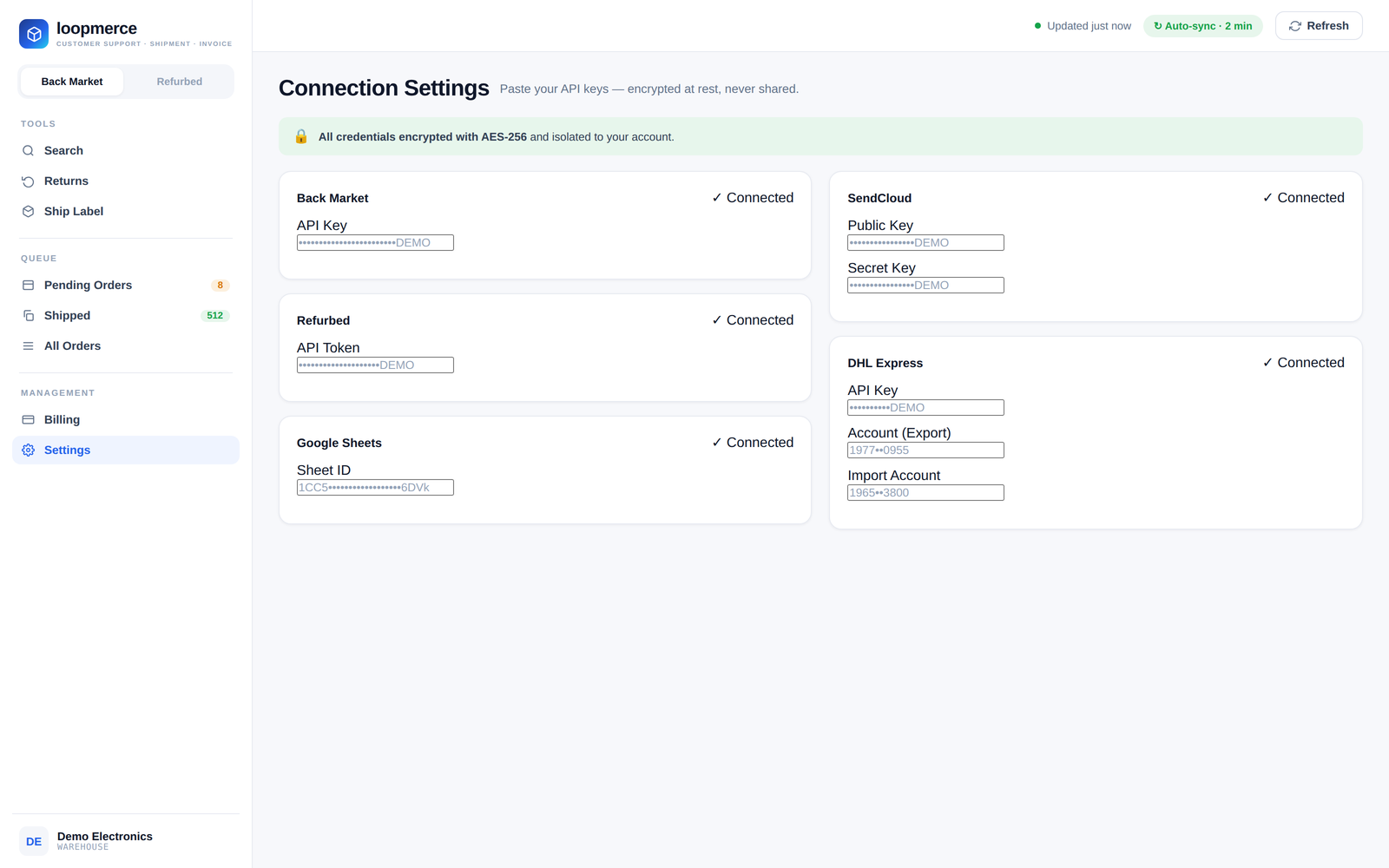Viewport: 1389px width, 868px height.
Task: Focus the Google Sheets Sheet ID field
Action: point(375,488)
